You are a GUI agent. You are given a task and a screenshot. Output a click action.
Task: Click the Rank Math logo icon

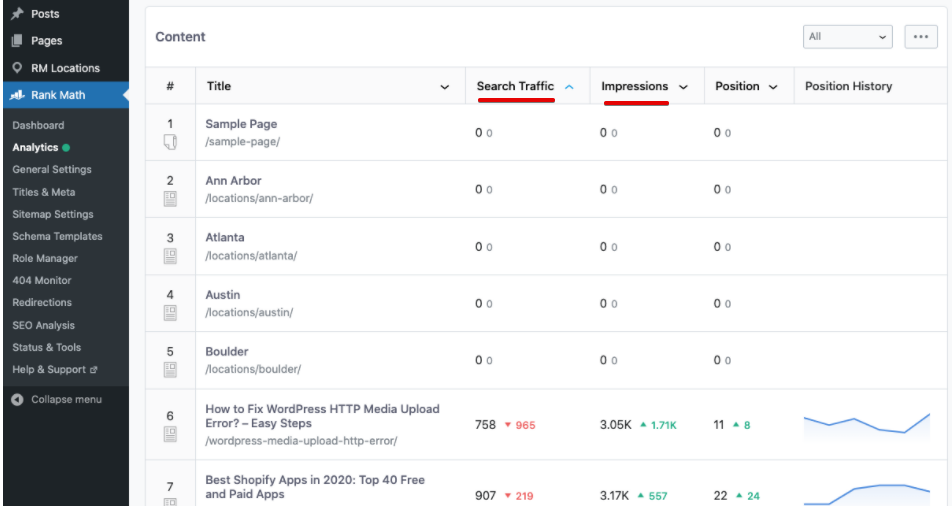point(17,95)
